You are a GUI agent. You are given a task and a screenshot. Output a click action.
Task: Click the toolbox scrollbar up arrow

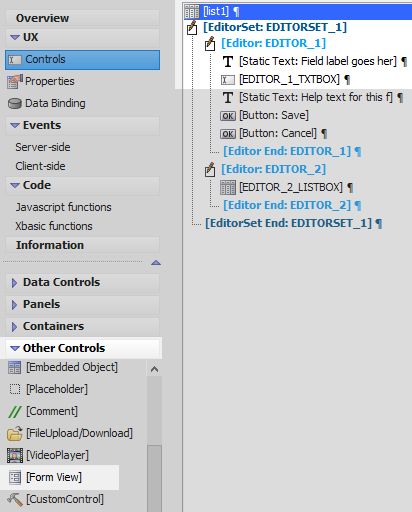(x=154, y=369)
